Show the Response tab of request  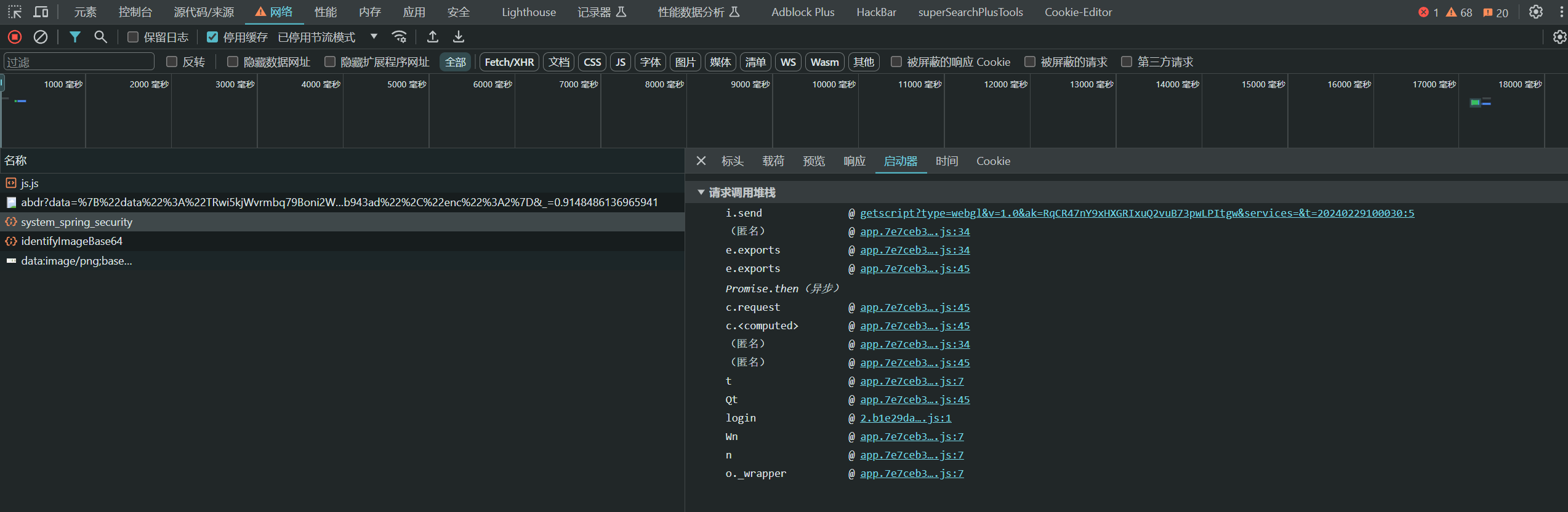(854, 161)
